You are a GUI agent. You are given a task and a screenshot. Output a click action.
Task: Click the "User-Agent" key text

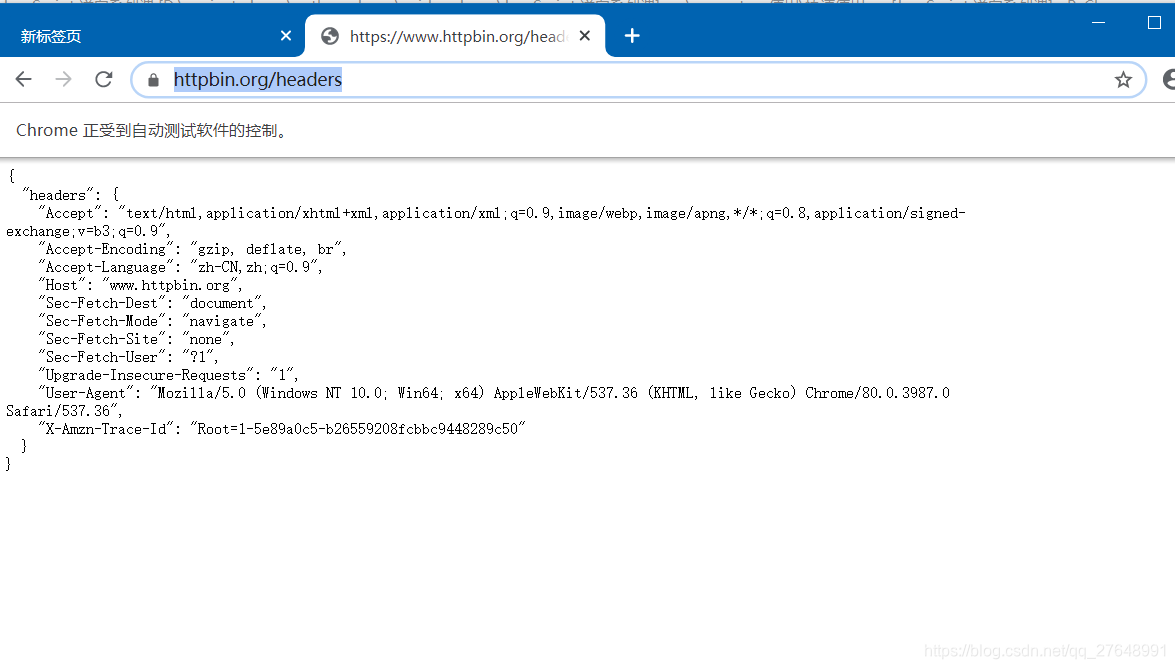[85, 393]
